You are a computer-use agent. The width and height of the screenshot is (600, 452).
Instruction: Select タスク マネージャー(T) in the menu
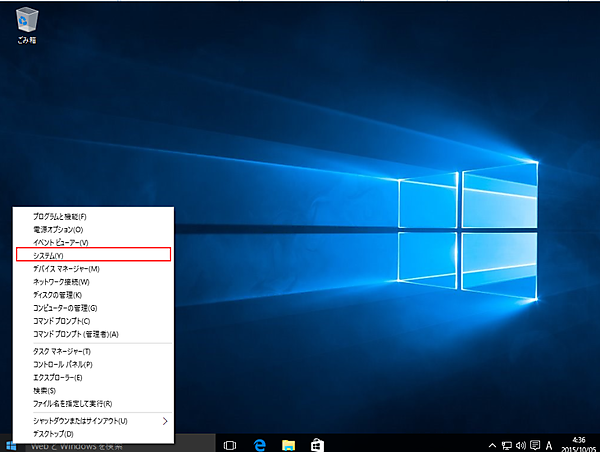pos(93,351)
